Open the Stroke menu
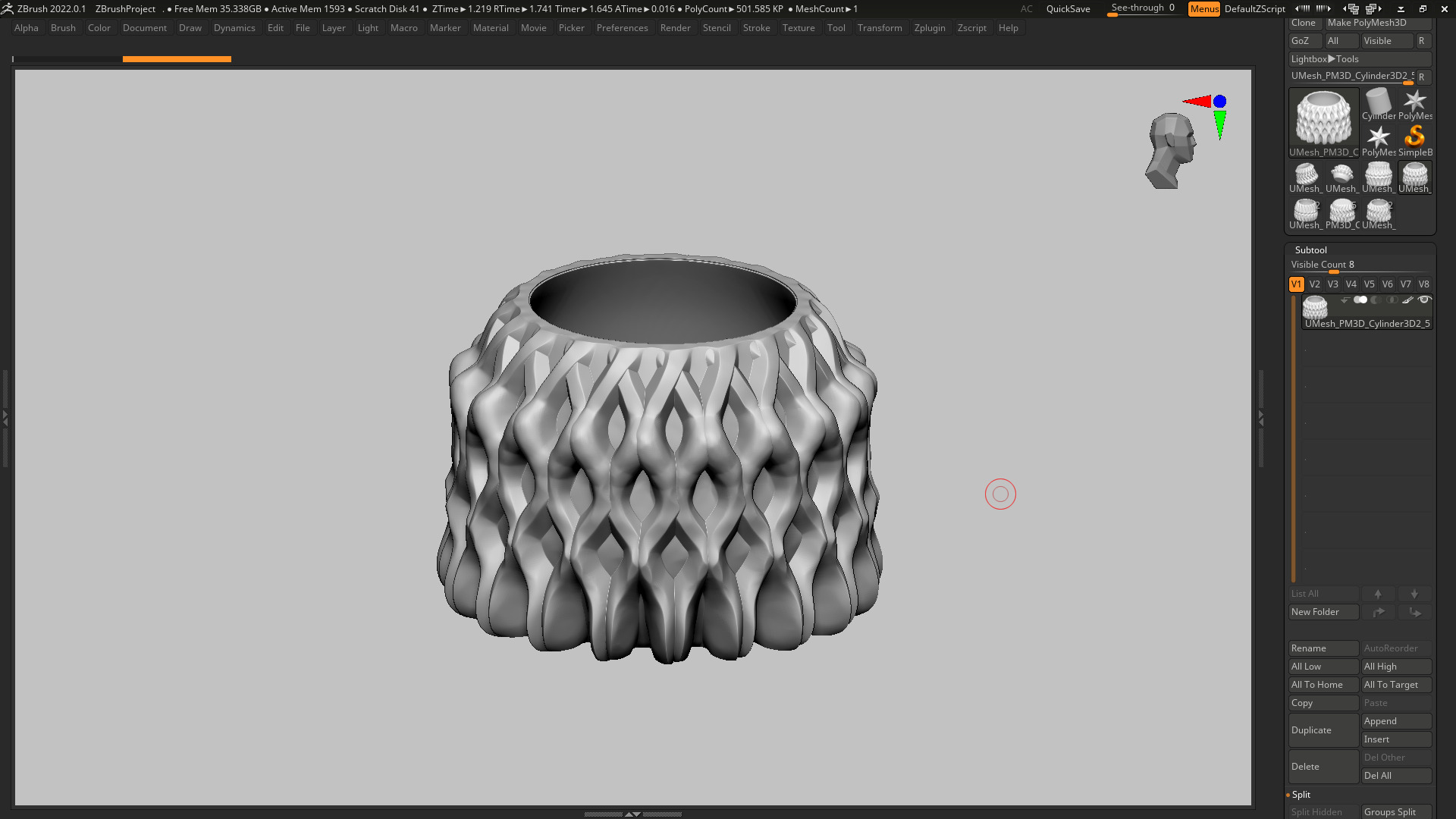This screenshot has height=819, width=1456. point(756,28)
